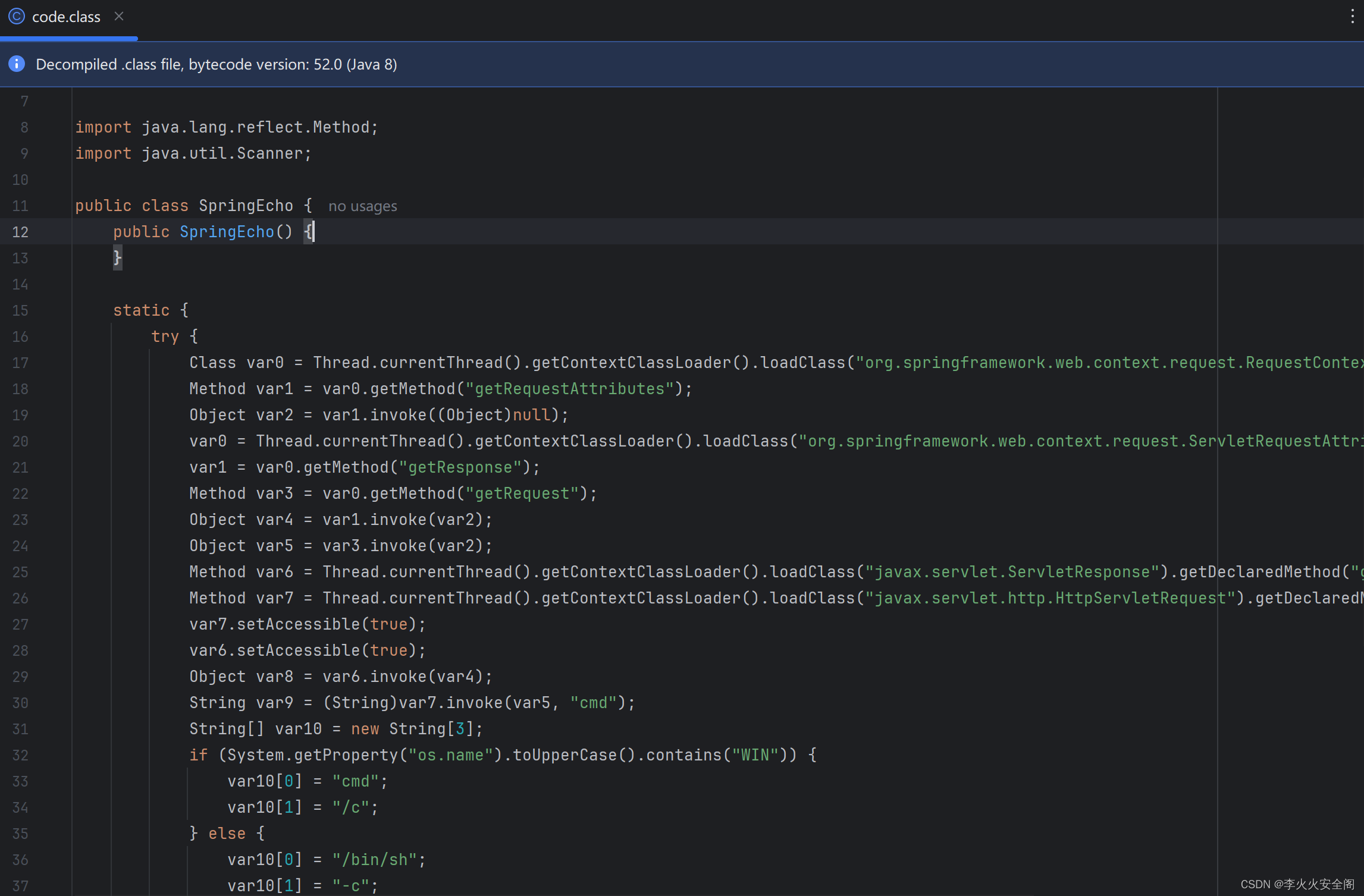Click the "getResponse" string literal
Screen dimensions: 1364x896
460,467
